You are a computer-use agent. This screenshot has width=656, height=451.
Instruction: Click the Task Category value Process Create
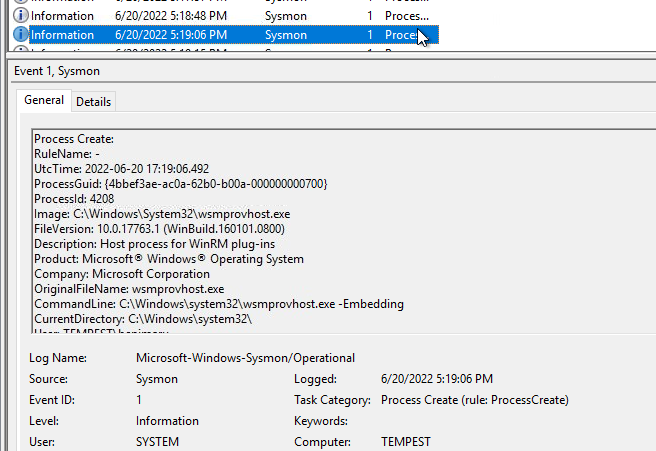point(474,400)
